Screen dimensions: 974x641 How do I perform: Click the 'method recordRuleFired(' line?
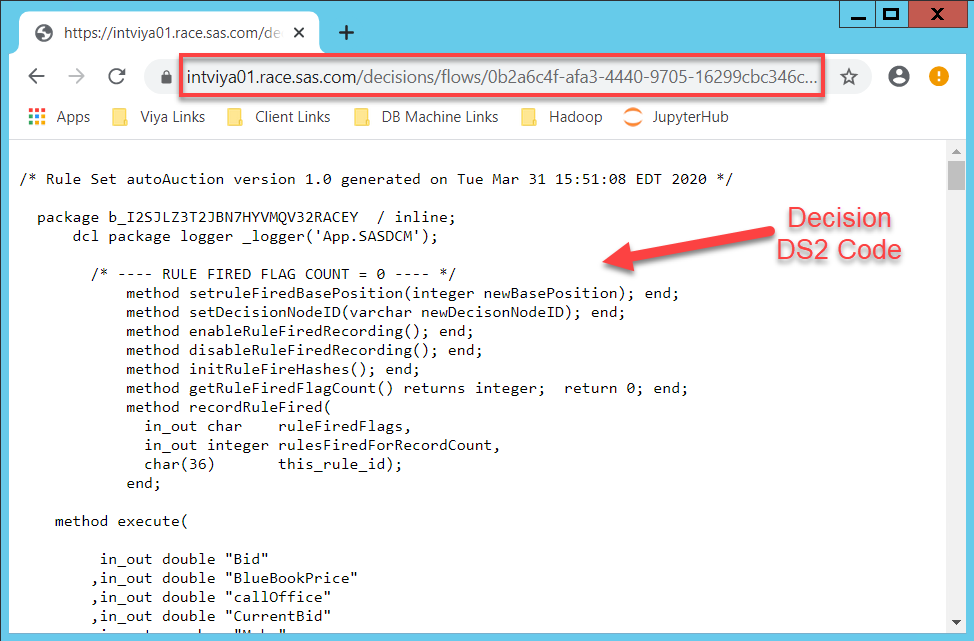coord(229,407)
